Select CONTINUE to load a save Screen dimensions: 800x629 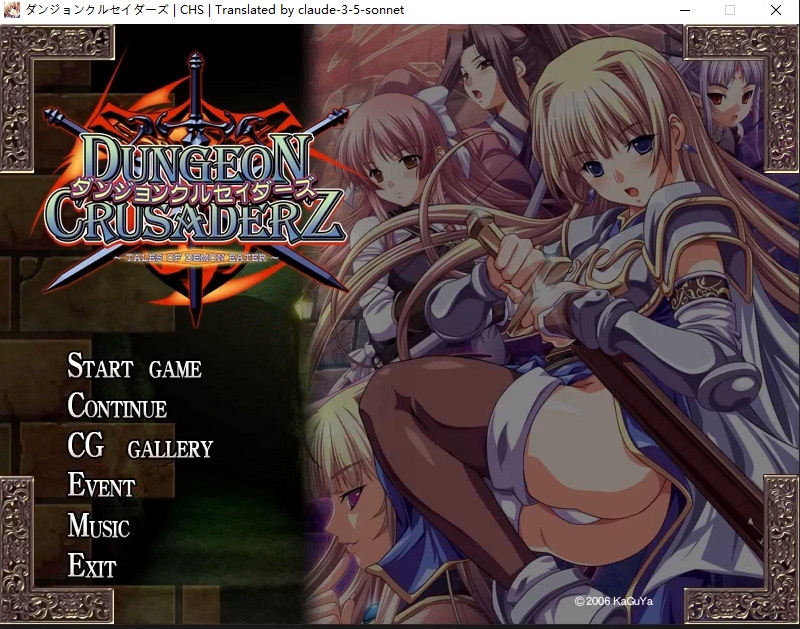[117, 407]
